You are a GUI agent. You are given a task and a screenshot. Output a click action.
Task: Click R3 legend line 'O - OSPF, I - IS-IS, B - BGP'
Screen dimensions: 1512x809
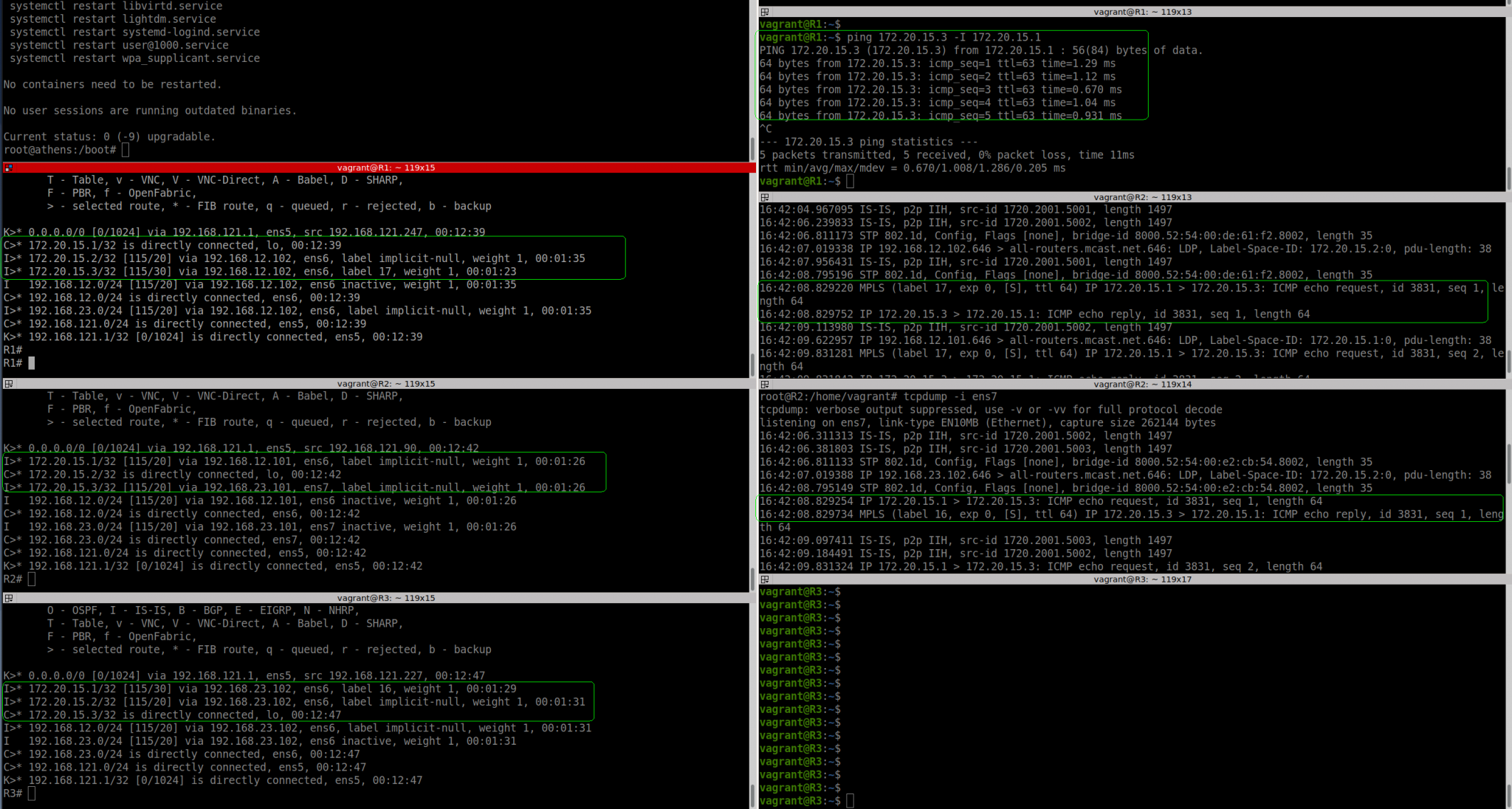203,611
